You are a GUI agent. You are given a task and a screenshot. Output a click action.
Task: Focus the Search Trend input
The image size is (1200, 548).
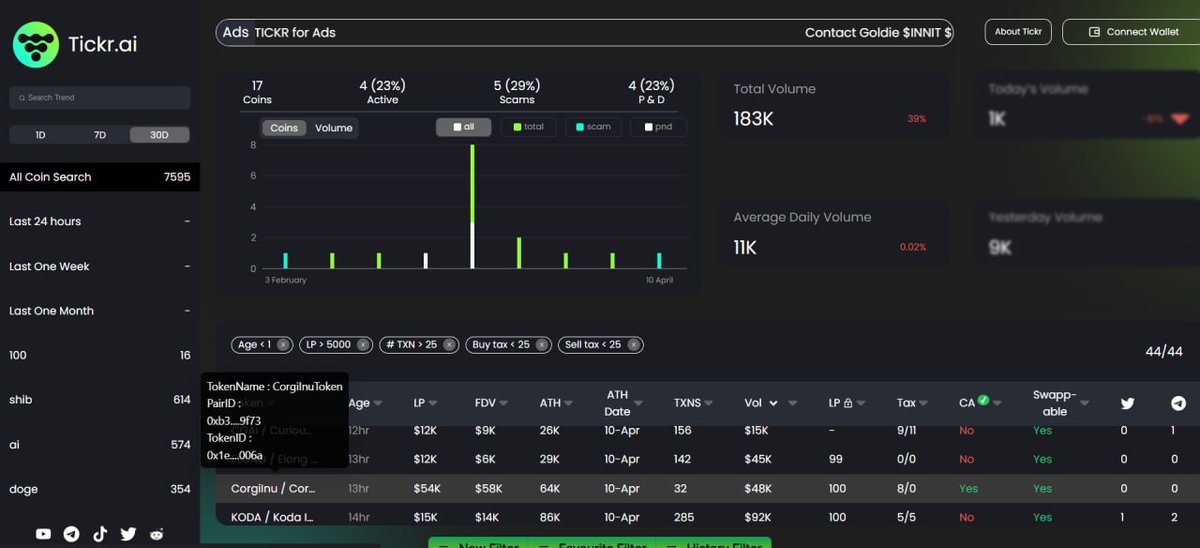(100, 98)
